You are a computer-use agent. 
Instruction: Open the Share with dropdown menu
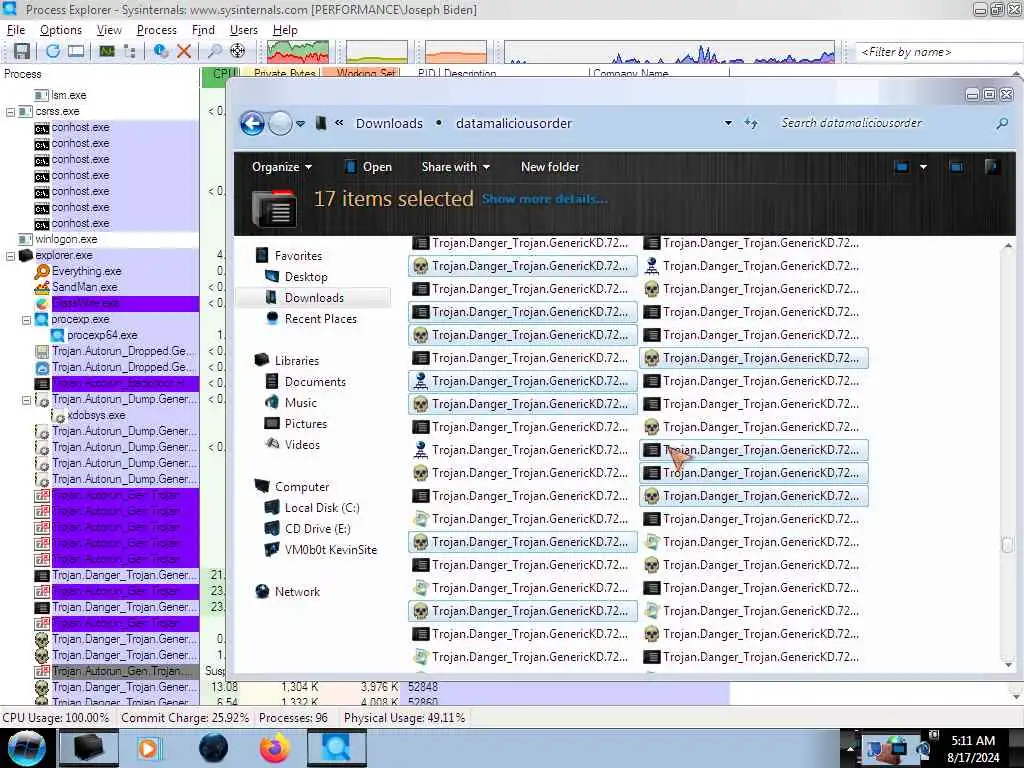[x=455, y=167]
